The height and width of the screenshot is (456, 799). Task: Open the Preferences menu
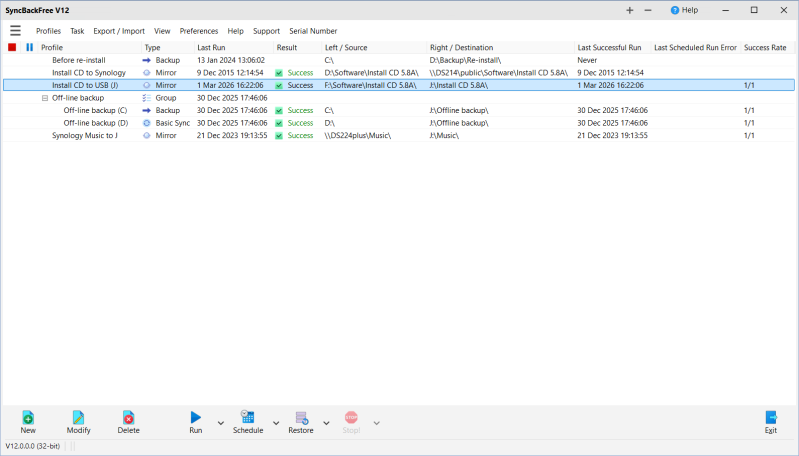click(x=199, y=31)
